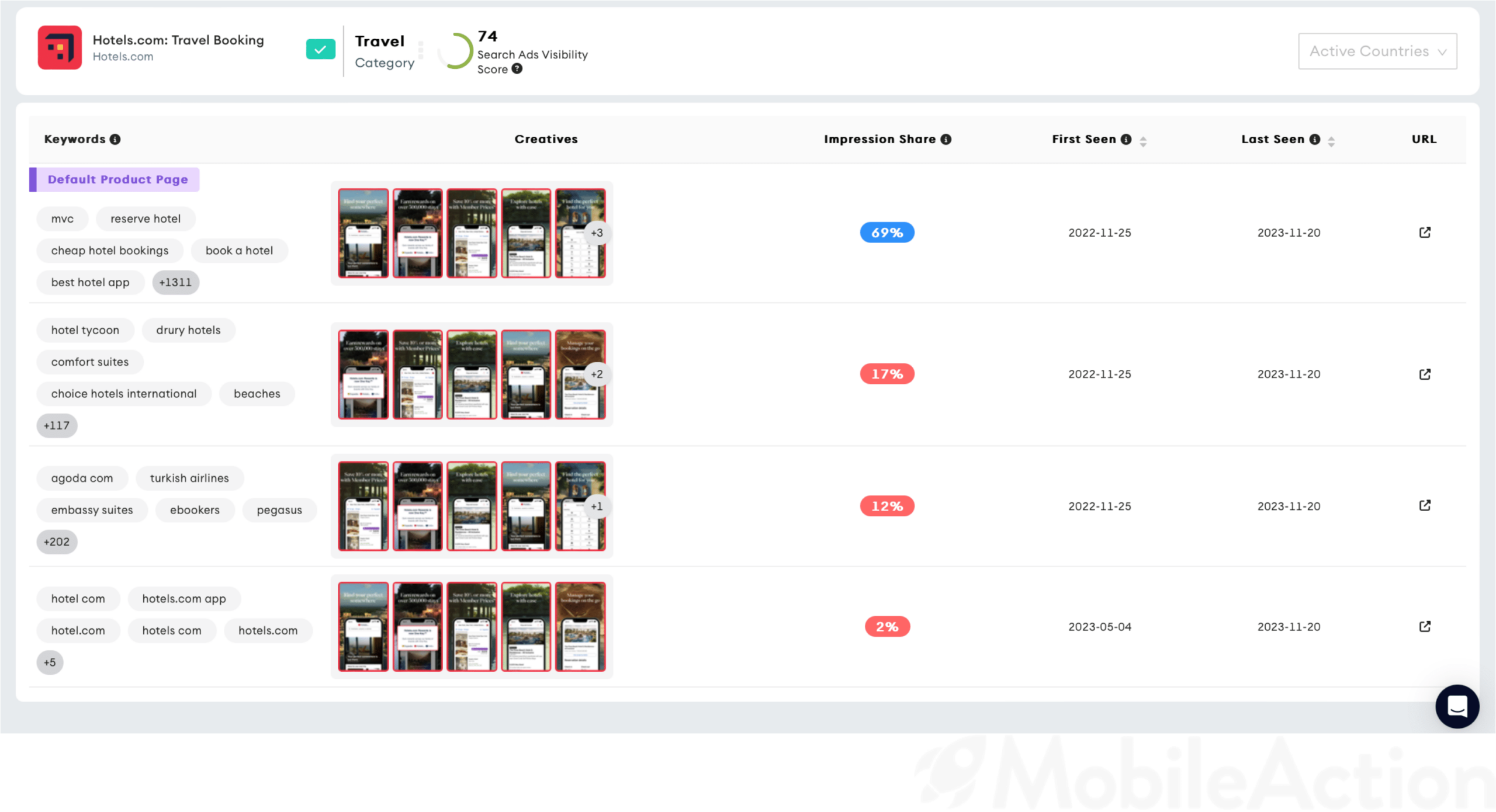Expand the +1311 more keywords chip

click(x=175, y=283)
